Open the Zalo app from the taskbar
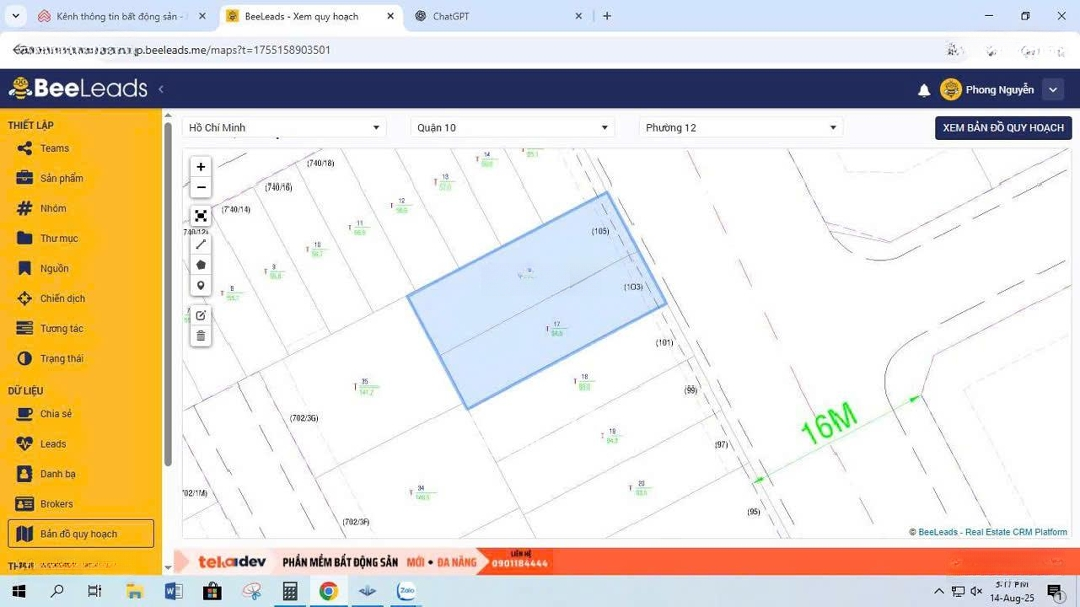This screenshot has height=607, width=1080. click(x=406, y=591)
